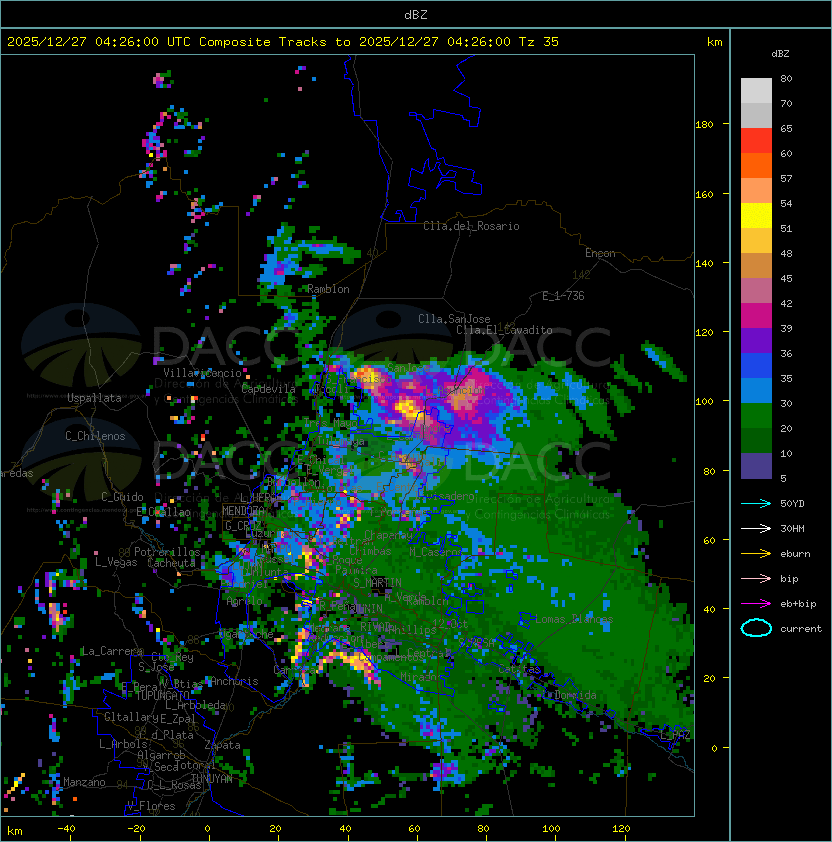Click the V_Flores place label
This screenshot has width=832, height=842.
[151, 806]
